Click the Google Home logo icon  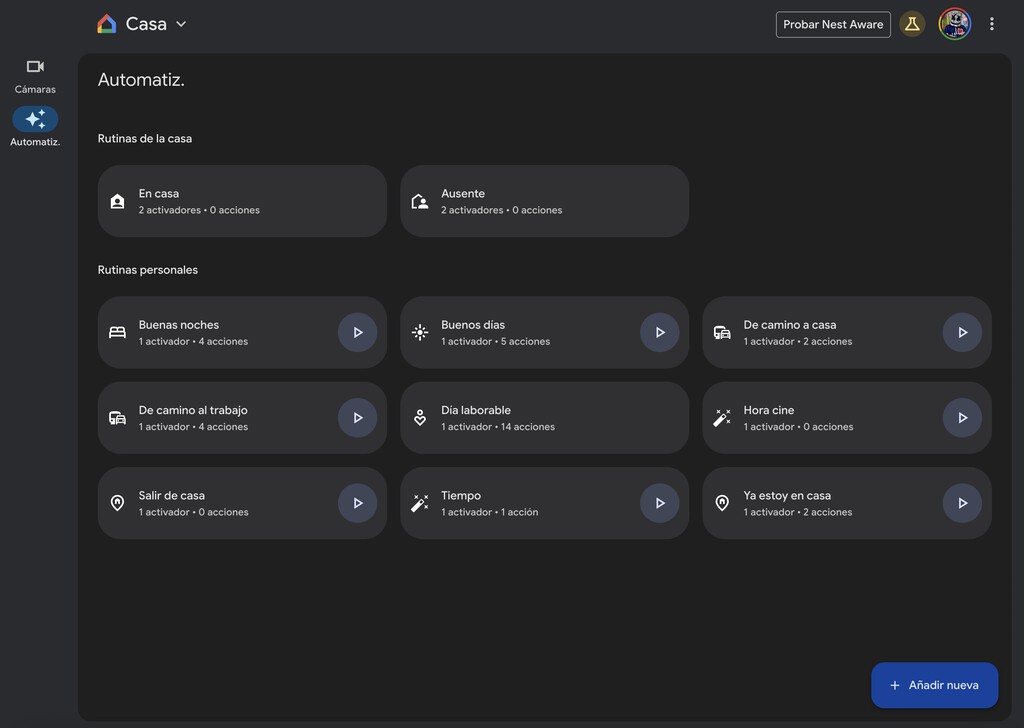(x=107, y=24)
